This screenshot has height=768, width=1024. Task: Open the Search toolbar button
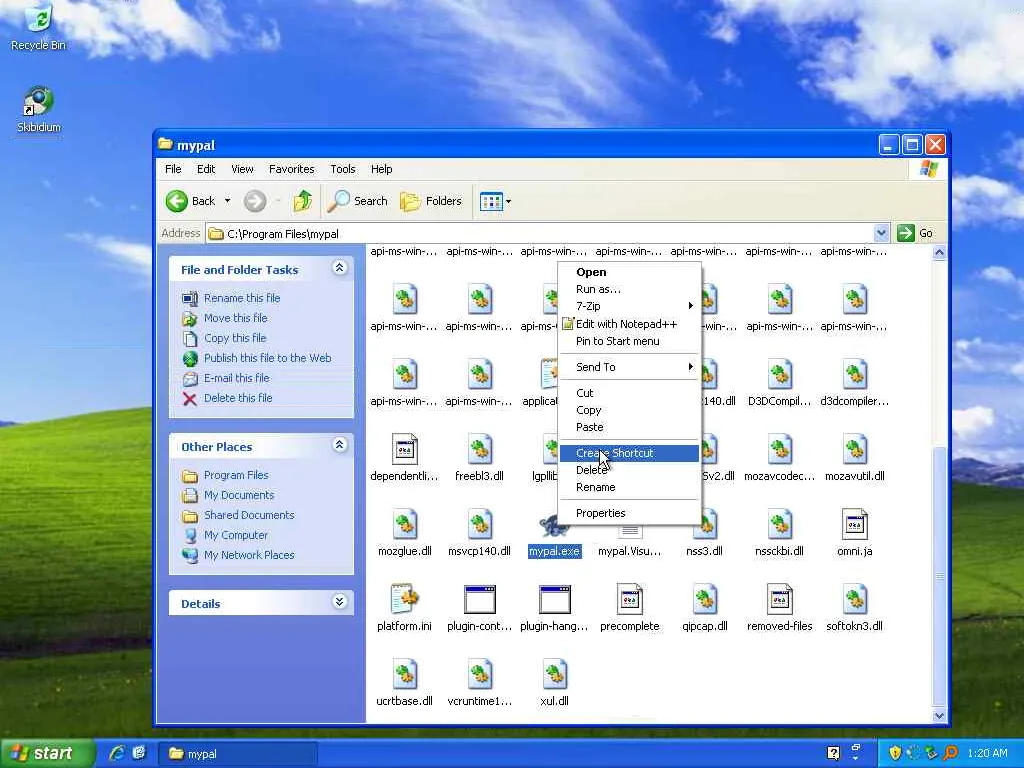point(357,201)
